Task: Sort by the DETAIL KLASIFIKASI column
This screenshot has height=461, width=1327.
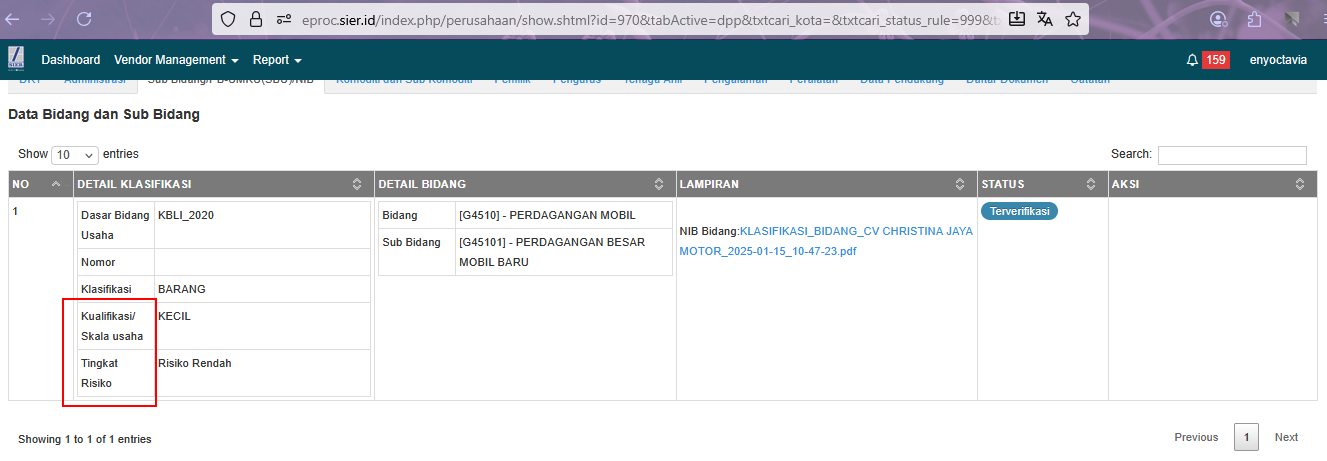Action: [x=357, y=184]
